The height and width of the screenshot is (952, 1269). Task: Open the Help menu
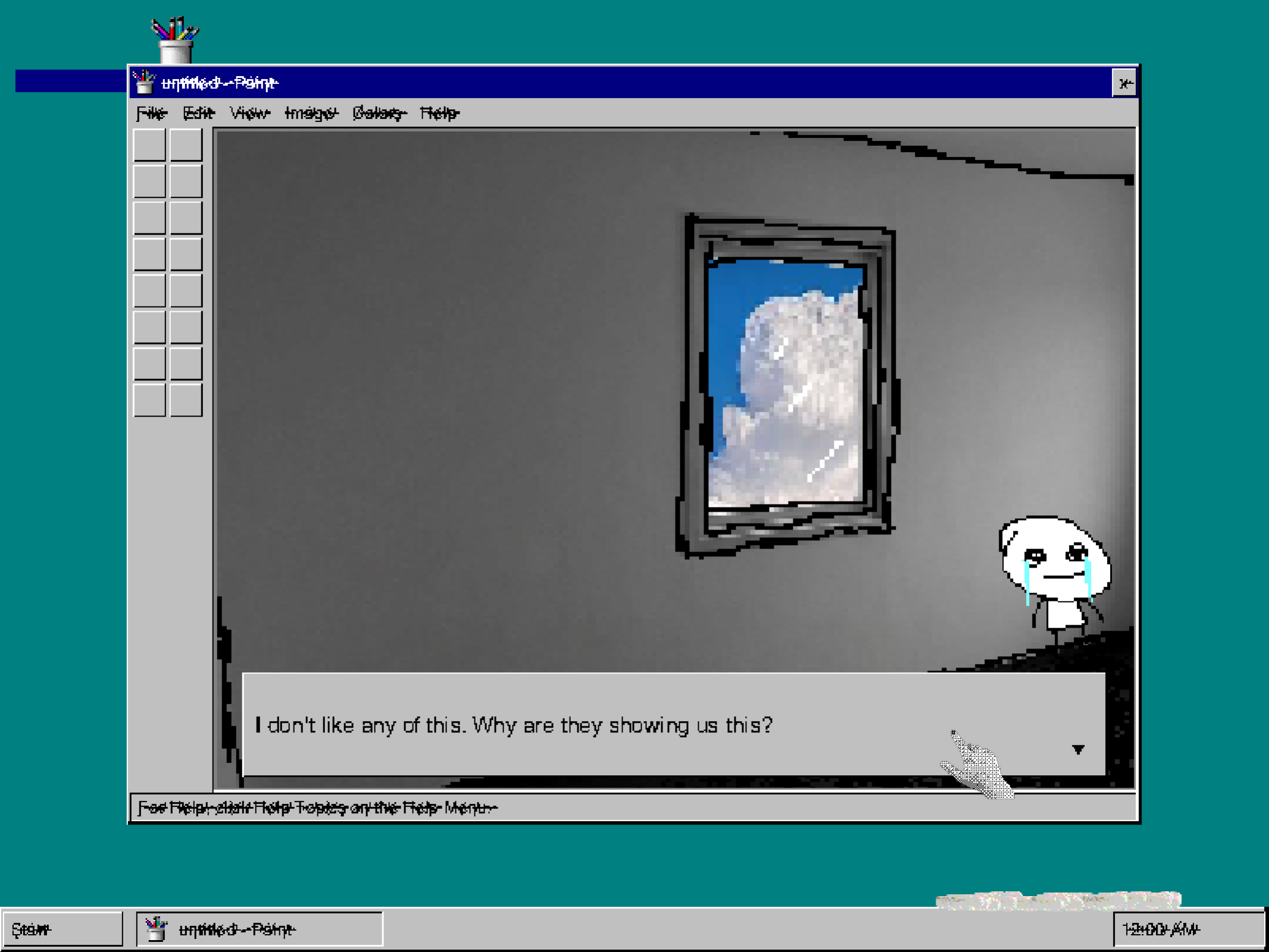tap(439, 113)
